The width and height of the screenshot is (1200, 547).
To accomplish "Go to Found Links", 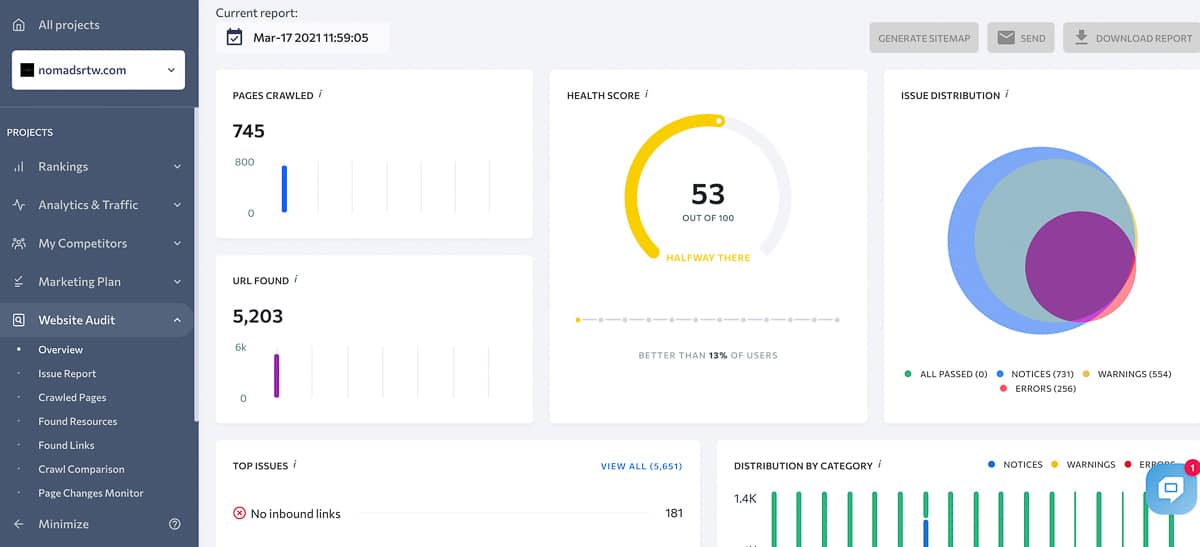I will (x=66, y=446).
